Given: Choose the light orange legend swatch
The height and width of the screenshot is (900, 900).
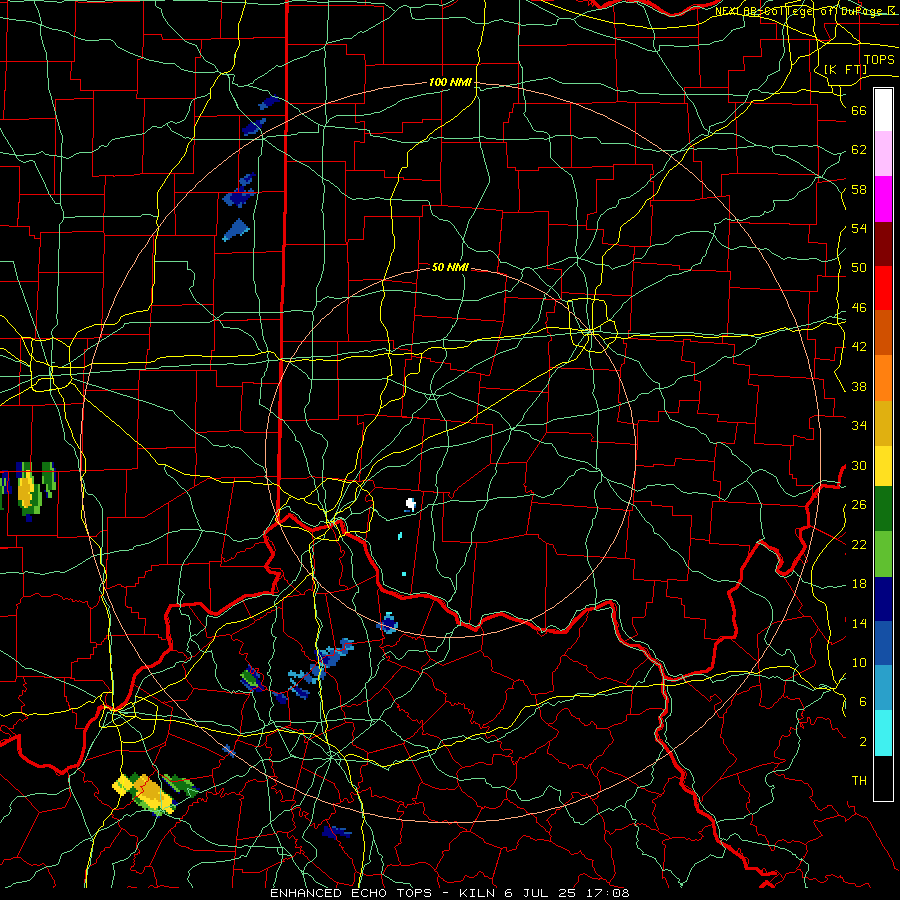Looking at the screenshot, I should (883, 378).
